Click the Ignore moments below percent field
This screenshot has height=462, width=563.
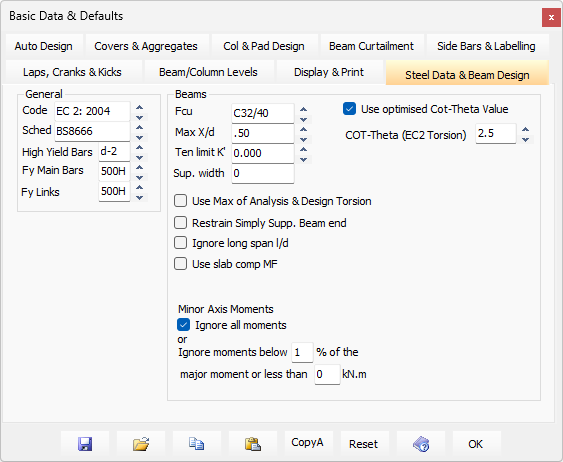pyautogui.click(x=302, y=353)
